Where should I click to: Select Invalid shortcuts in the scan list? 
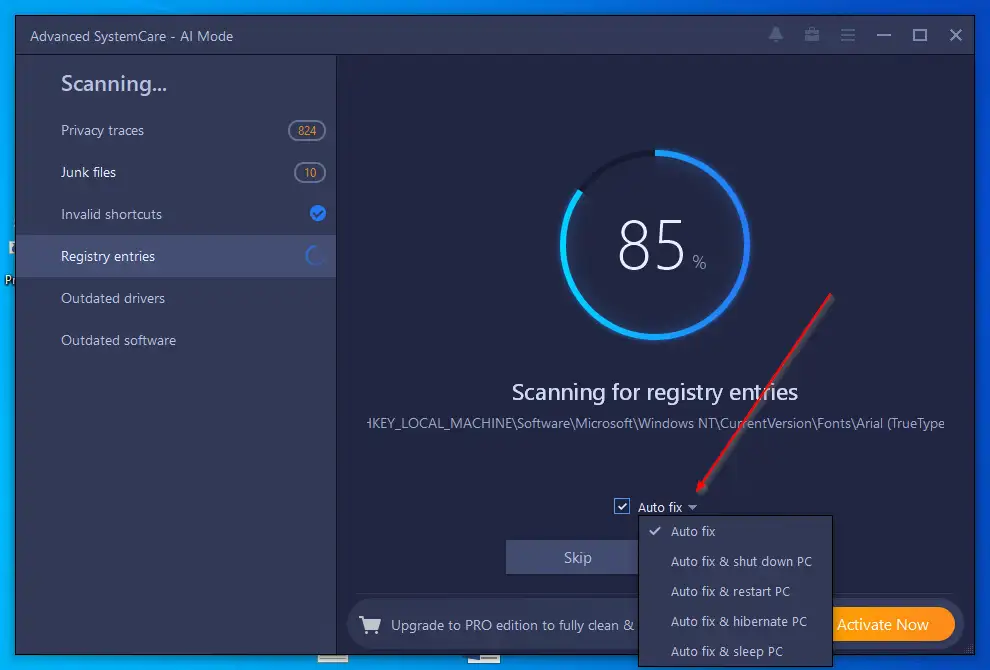pyautogui.click(x=176, y=214)
